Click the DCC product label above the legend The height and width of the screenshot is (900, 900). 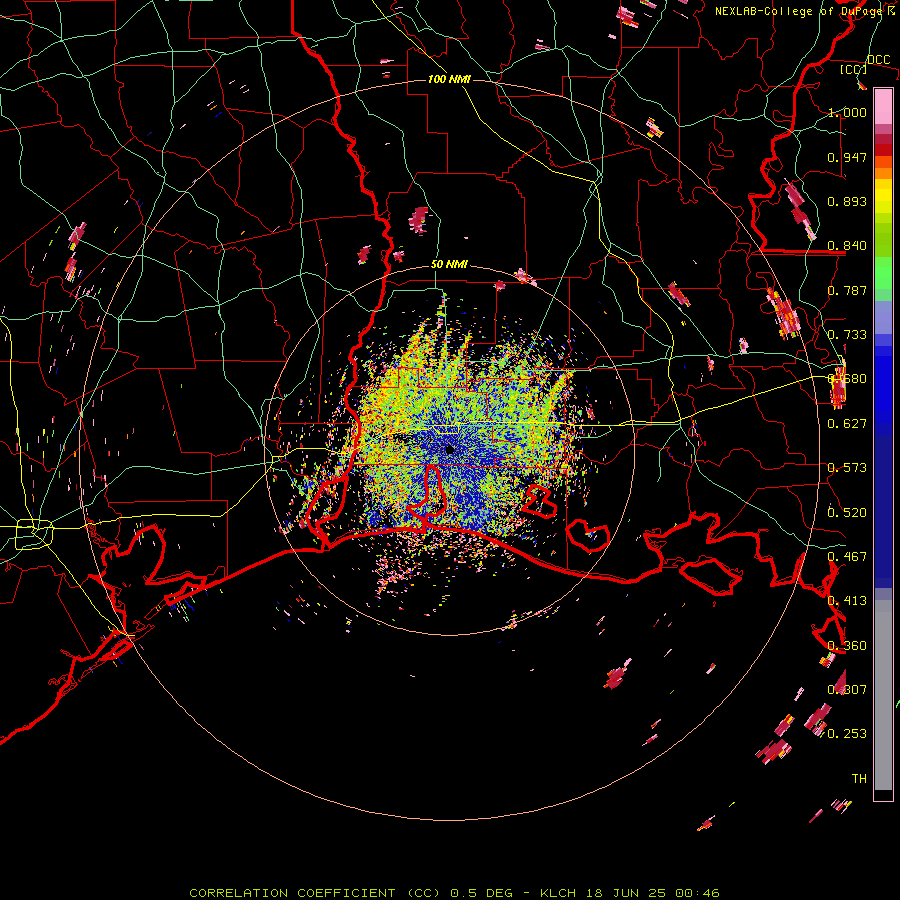(x=878, y=60)
